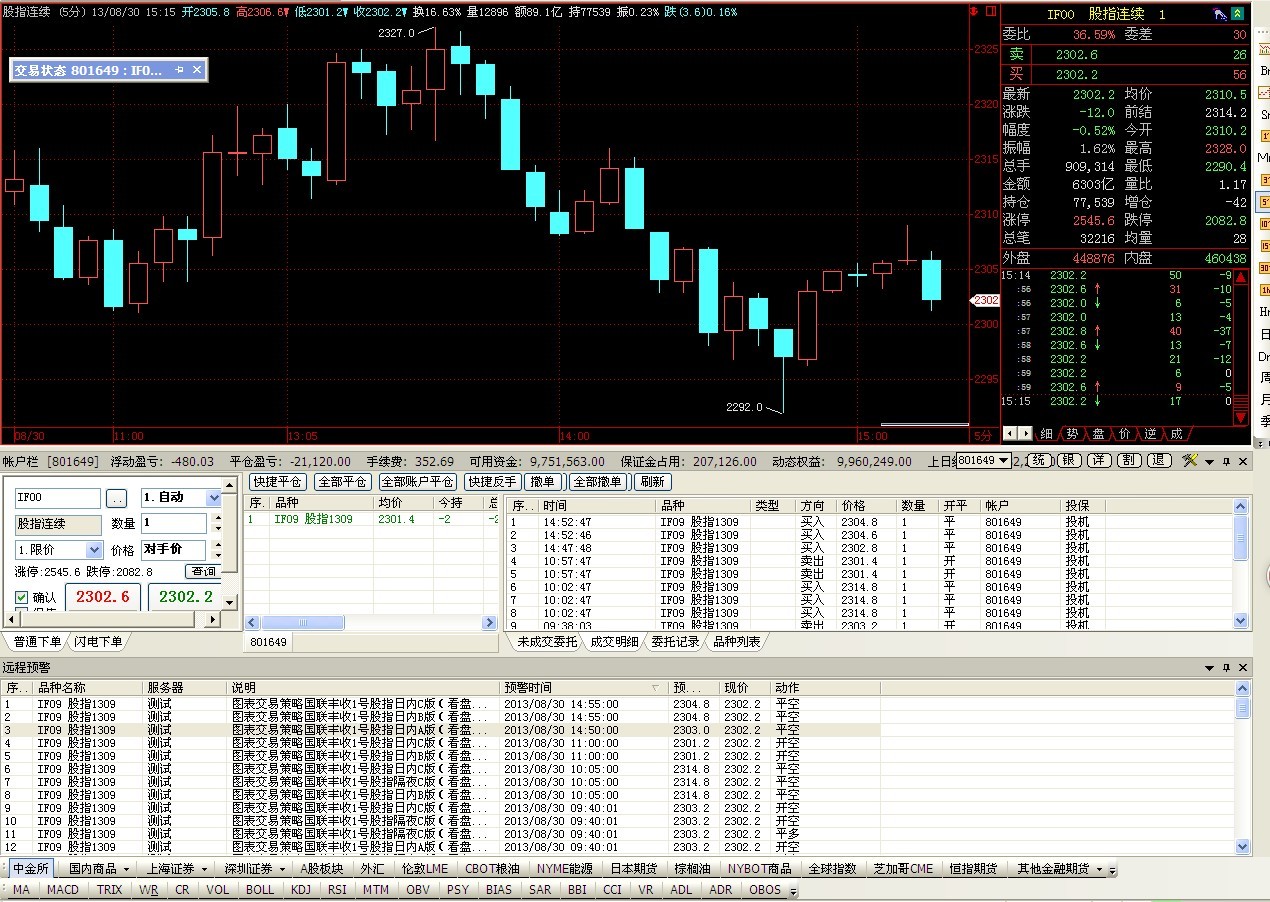1270x902 pixels.
Task: Click the 银 bank transfer button
Action: coord(1069,460)
